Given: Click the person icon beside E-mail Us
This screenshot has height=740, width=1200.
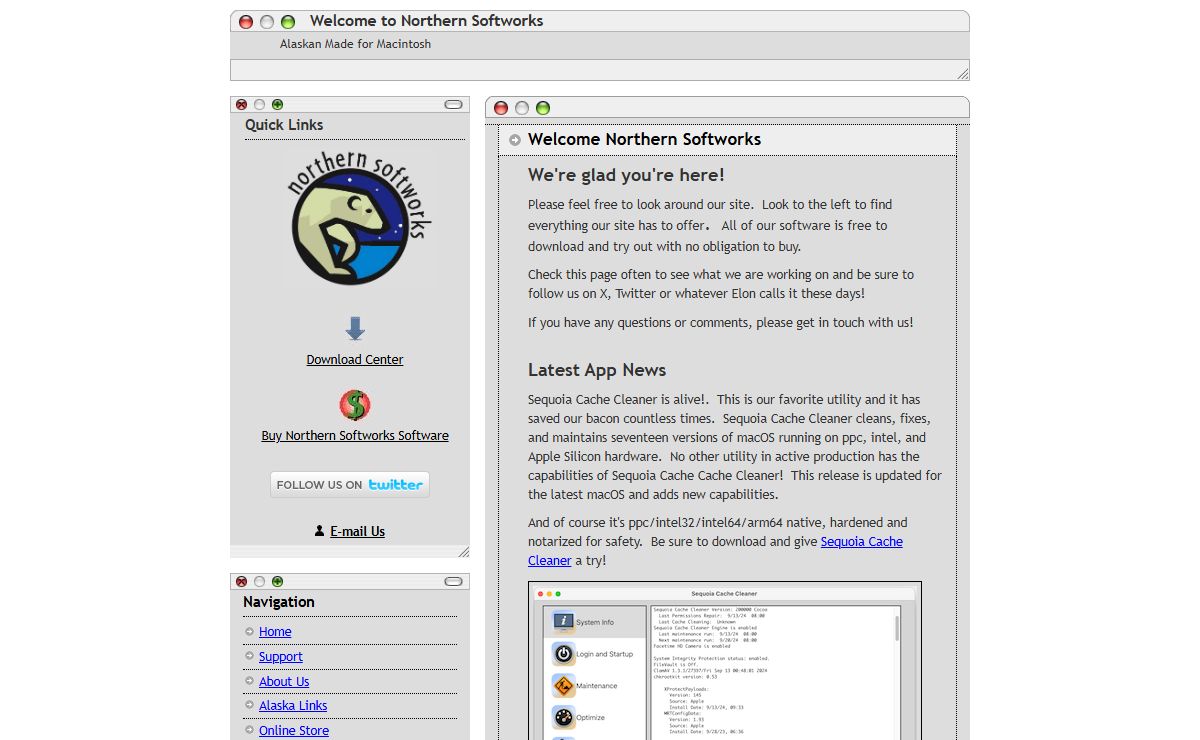Looking at the screenshot, I should [319, 531].
